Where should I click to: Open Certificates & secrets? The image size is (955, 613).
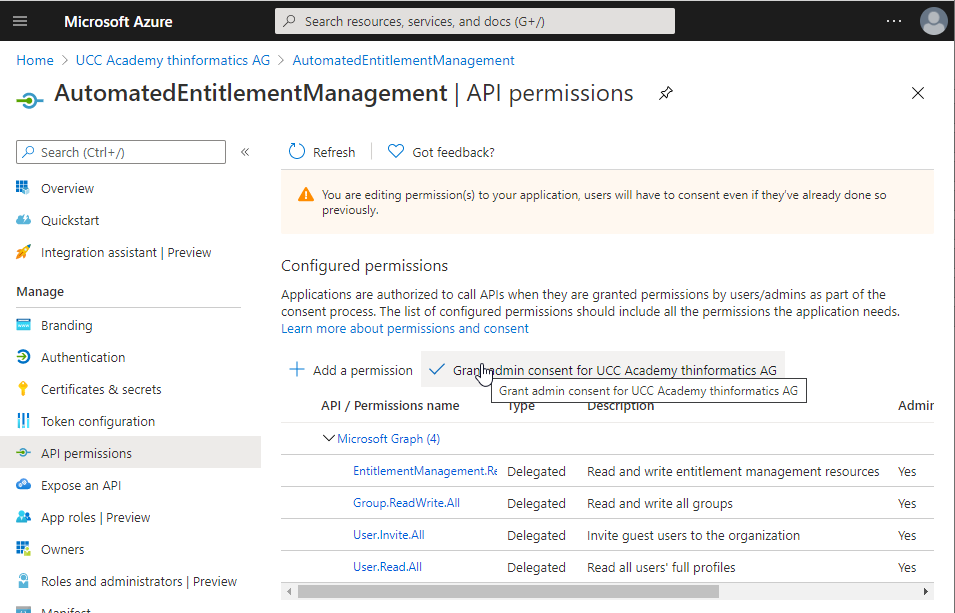[101, 389]
